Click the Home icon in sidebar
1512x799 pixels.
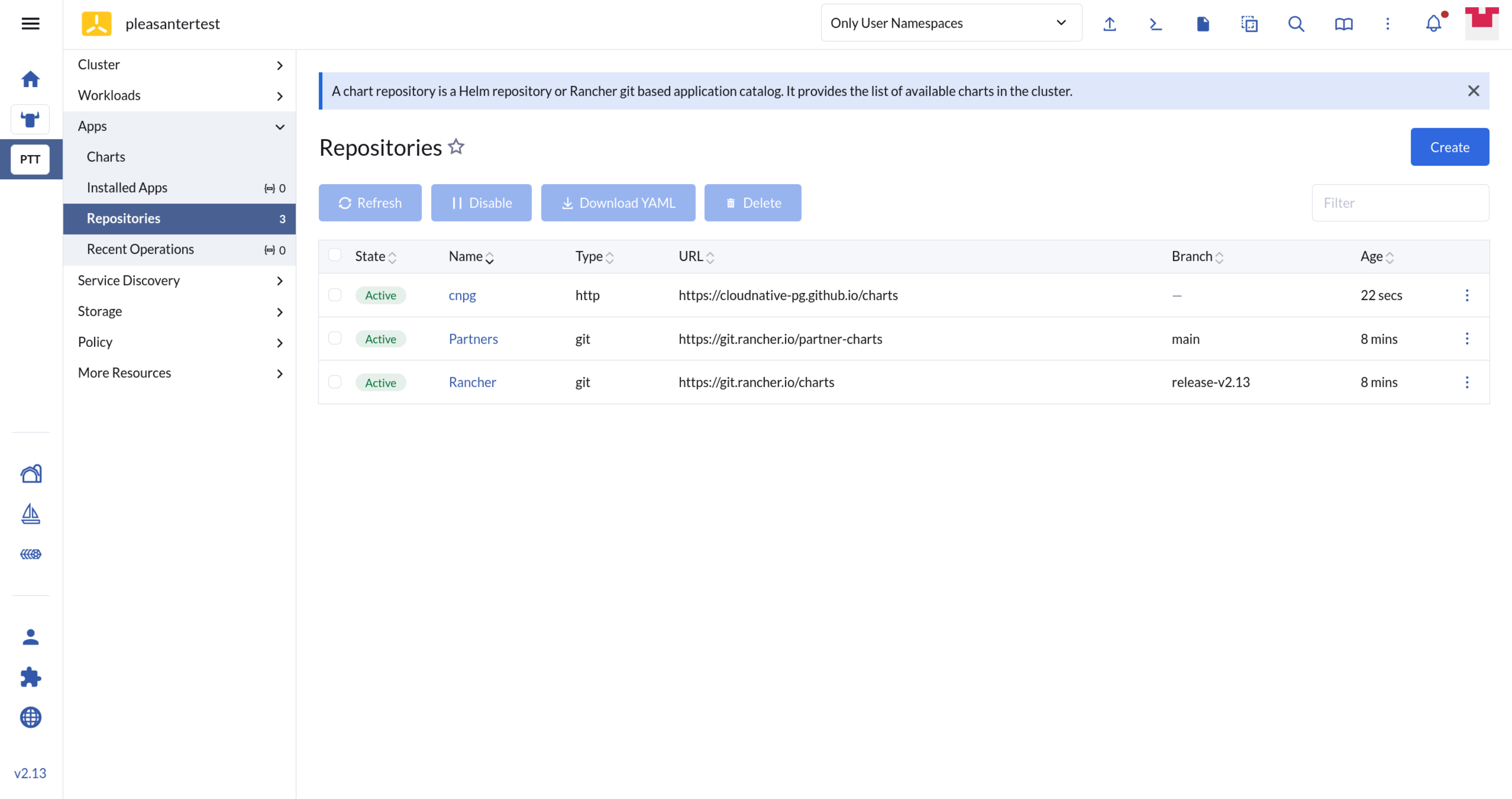30,79
